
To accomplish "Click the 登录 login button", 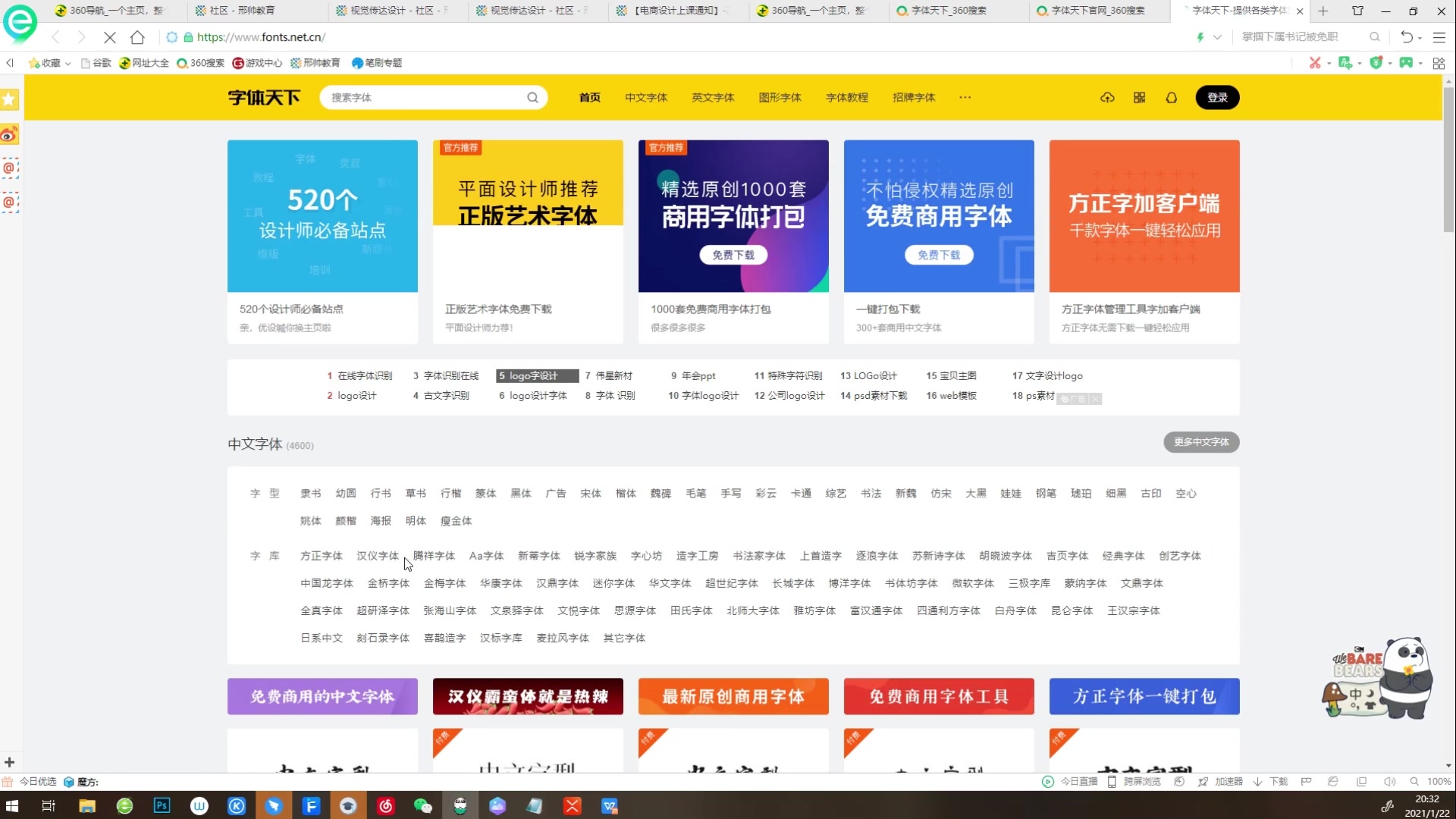I will click(1217, 98).
